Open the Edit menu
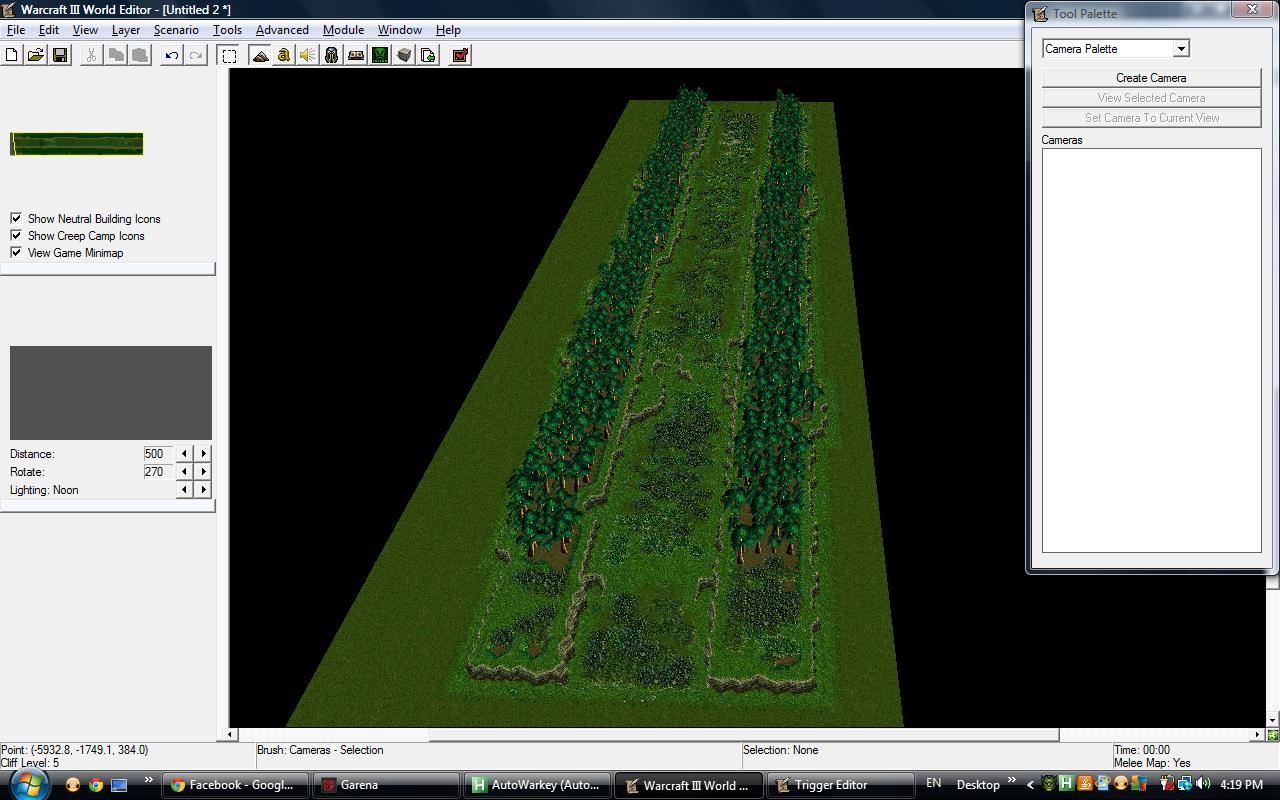Screen dimensions: 1280x800 [x=48, y=30]
